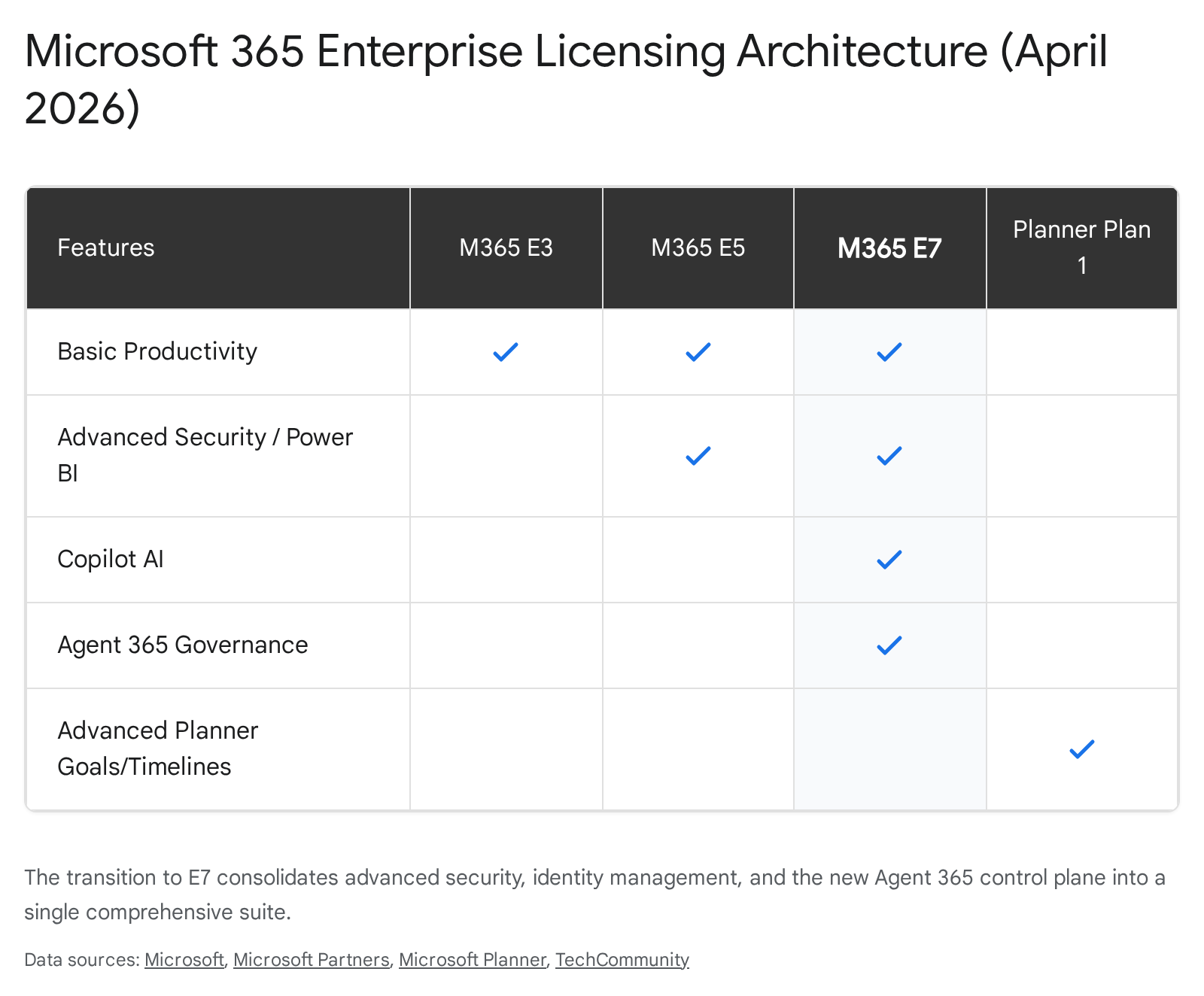The image size is (1204, 996).
Task: Select the bold M365 E7 column header
Action: [889, 248]
